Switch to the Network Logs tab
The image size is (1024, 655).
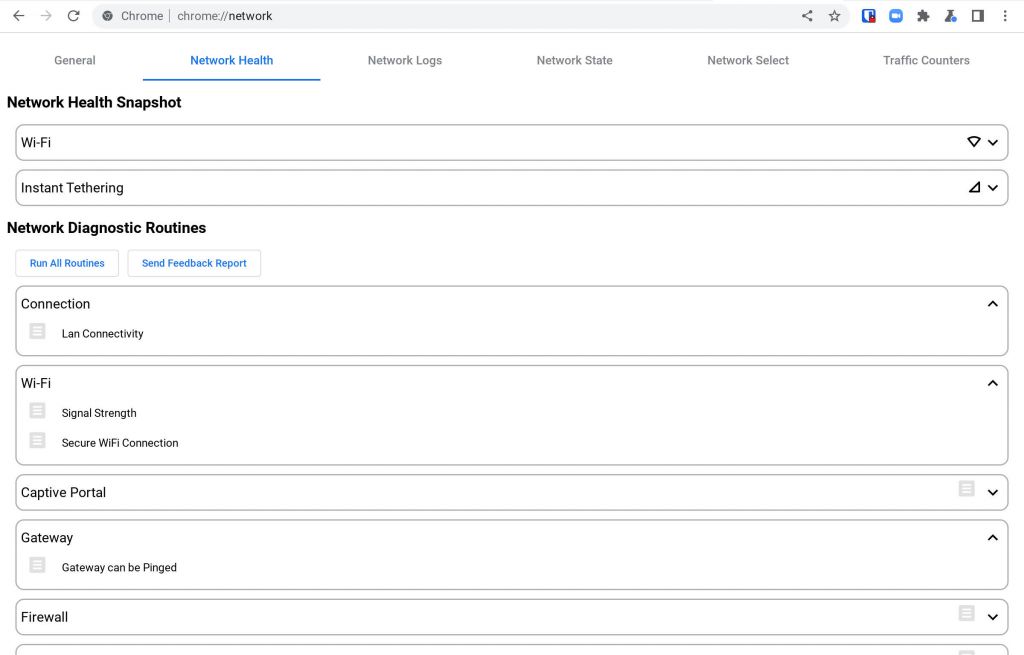click(x=404, y=60)
